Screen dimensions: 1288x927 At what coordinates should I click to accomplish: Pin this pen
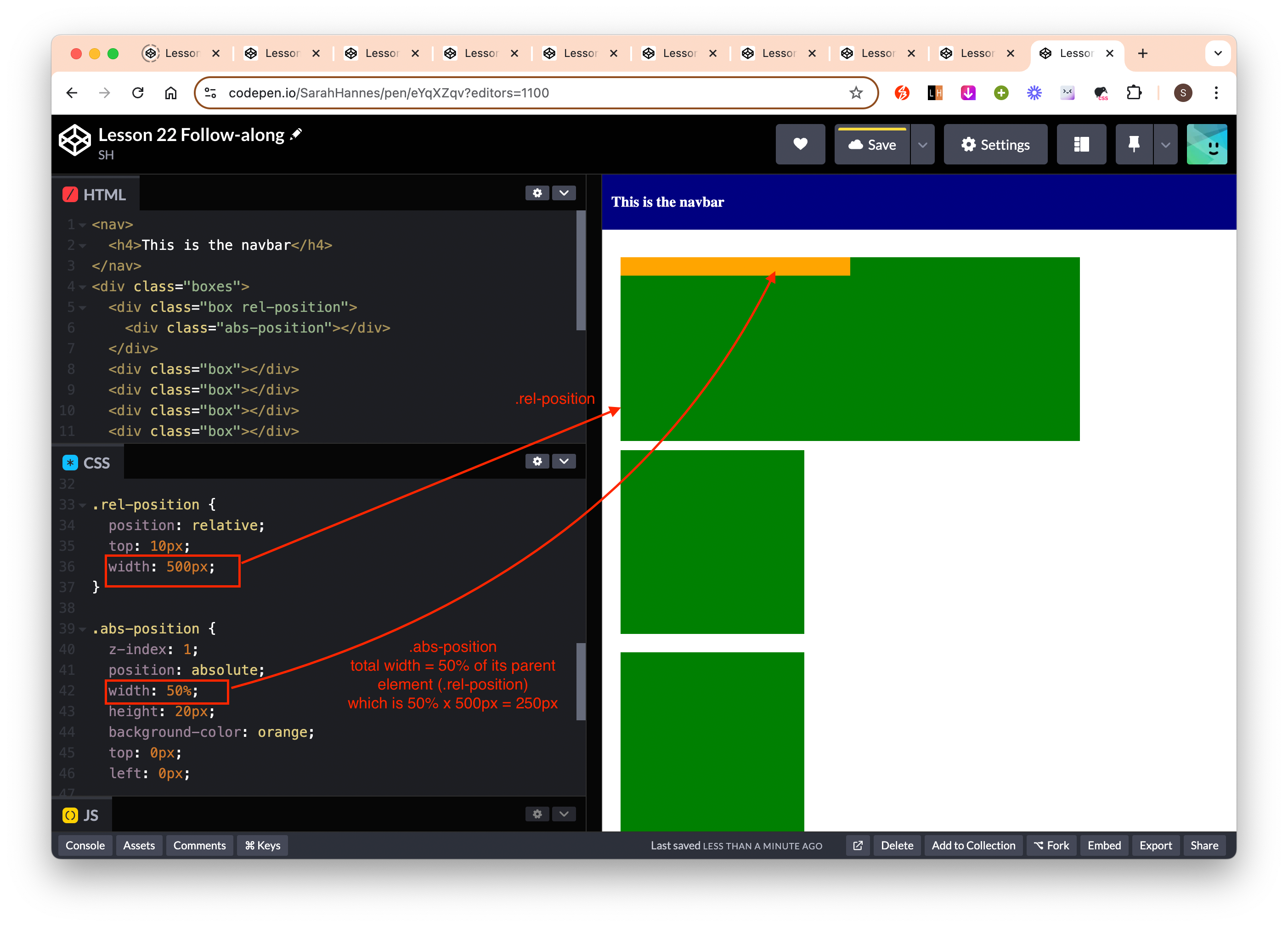click(1134, 144)
